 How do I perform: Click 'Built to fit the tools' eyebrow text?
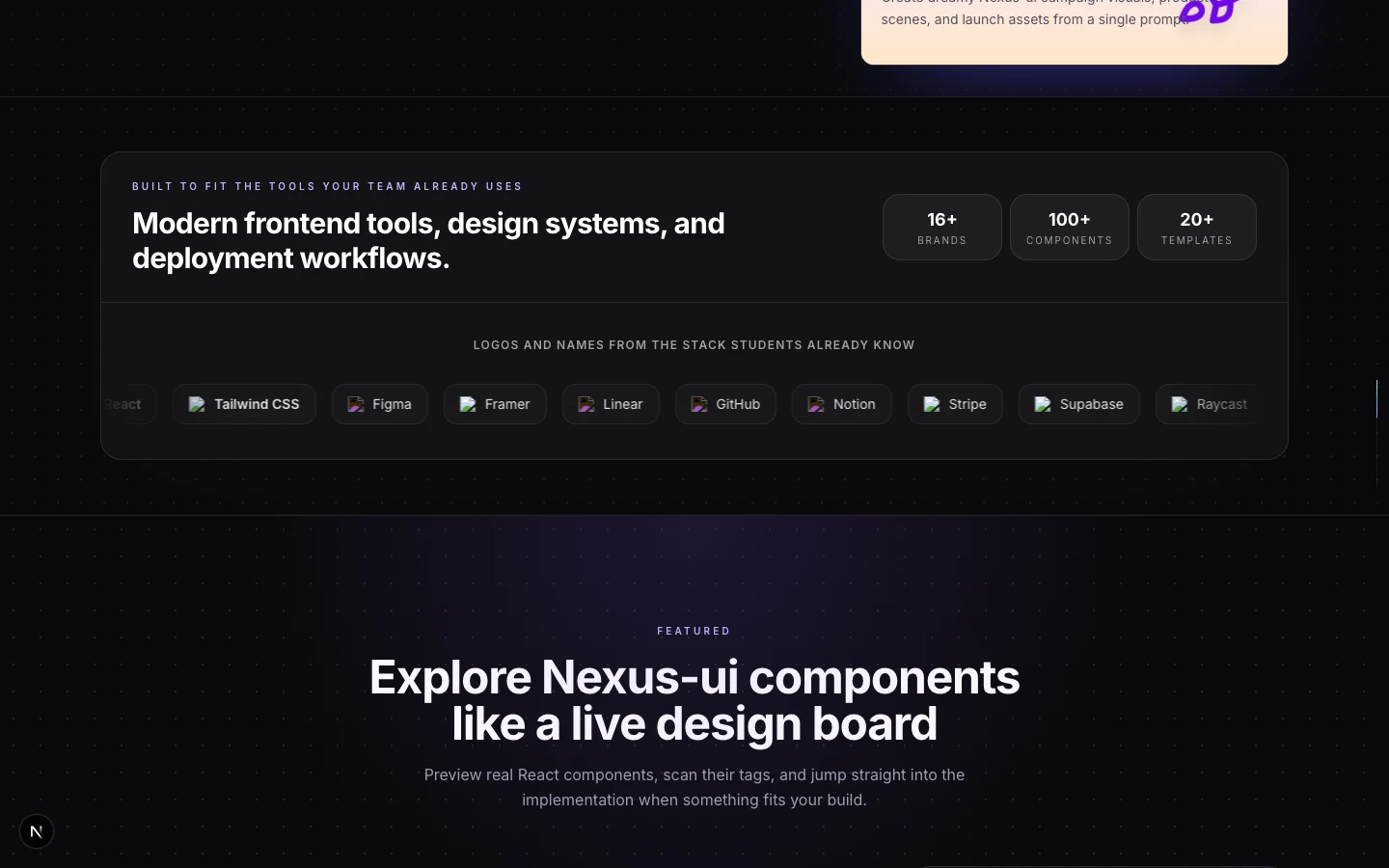[x=327, y=186]
